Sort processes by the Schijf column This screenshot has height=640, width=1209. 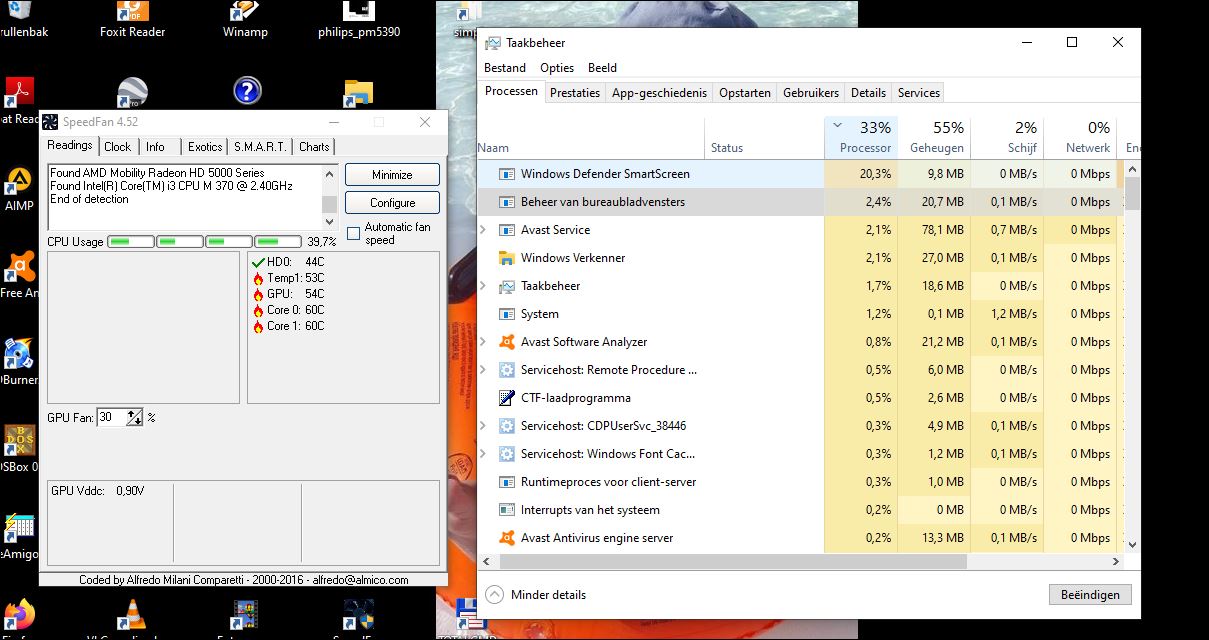coord(1006,138)
